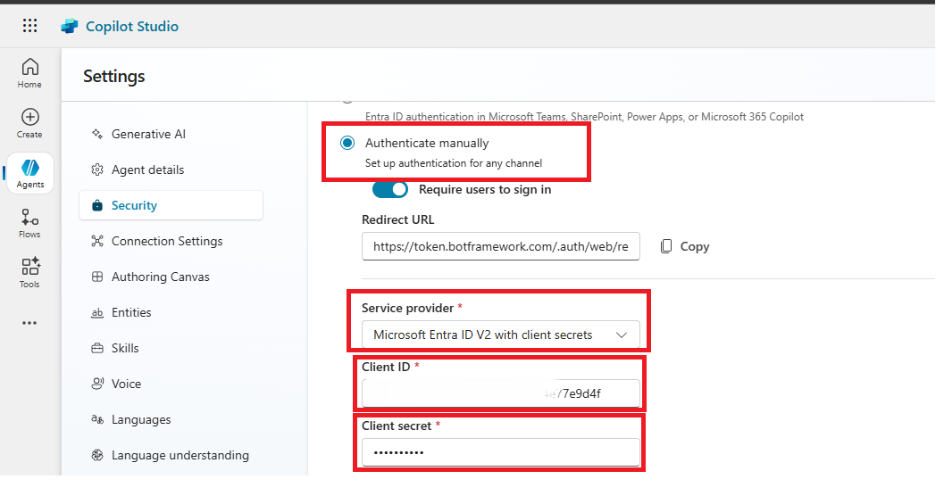Open the app launcher waffle icon
The height and width of the screenshot is (496, 936).
pos(30,26)
